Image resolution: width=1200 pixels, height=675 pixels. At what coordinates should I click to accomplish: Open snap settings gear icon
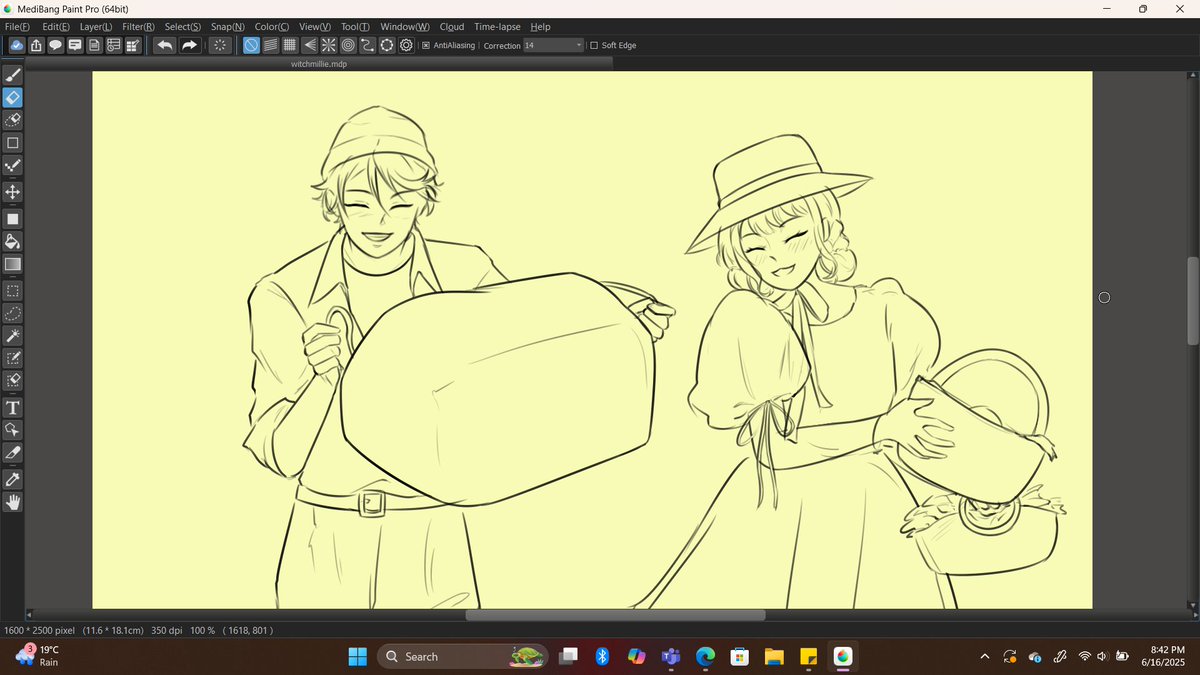click(x=406, y=45)
